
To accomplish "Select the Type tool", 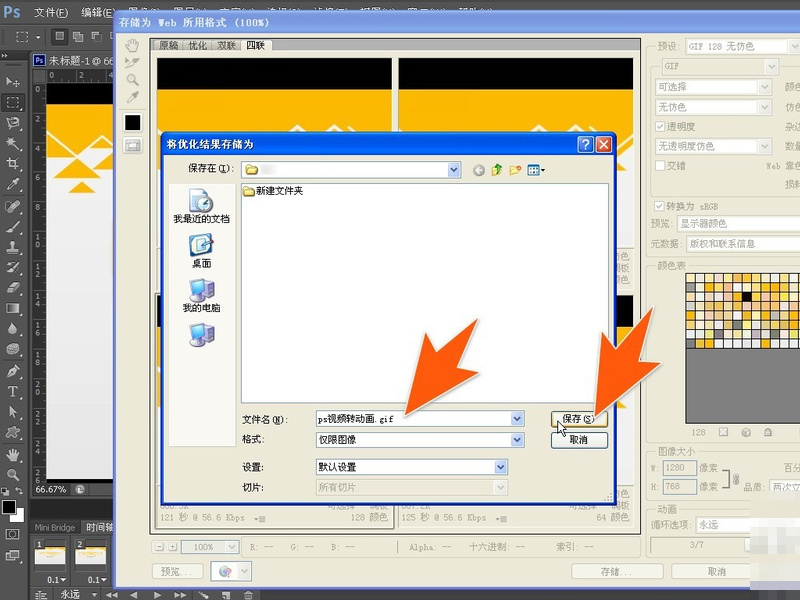I will (x=13, y=391).
